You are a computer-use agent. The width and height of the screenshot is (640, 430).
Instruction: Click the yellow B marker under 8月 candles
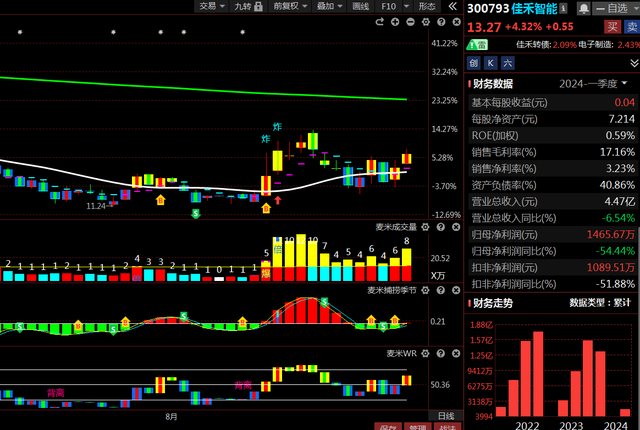[x=161, y=200]
